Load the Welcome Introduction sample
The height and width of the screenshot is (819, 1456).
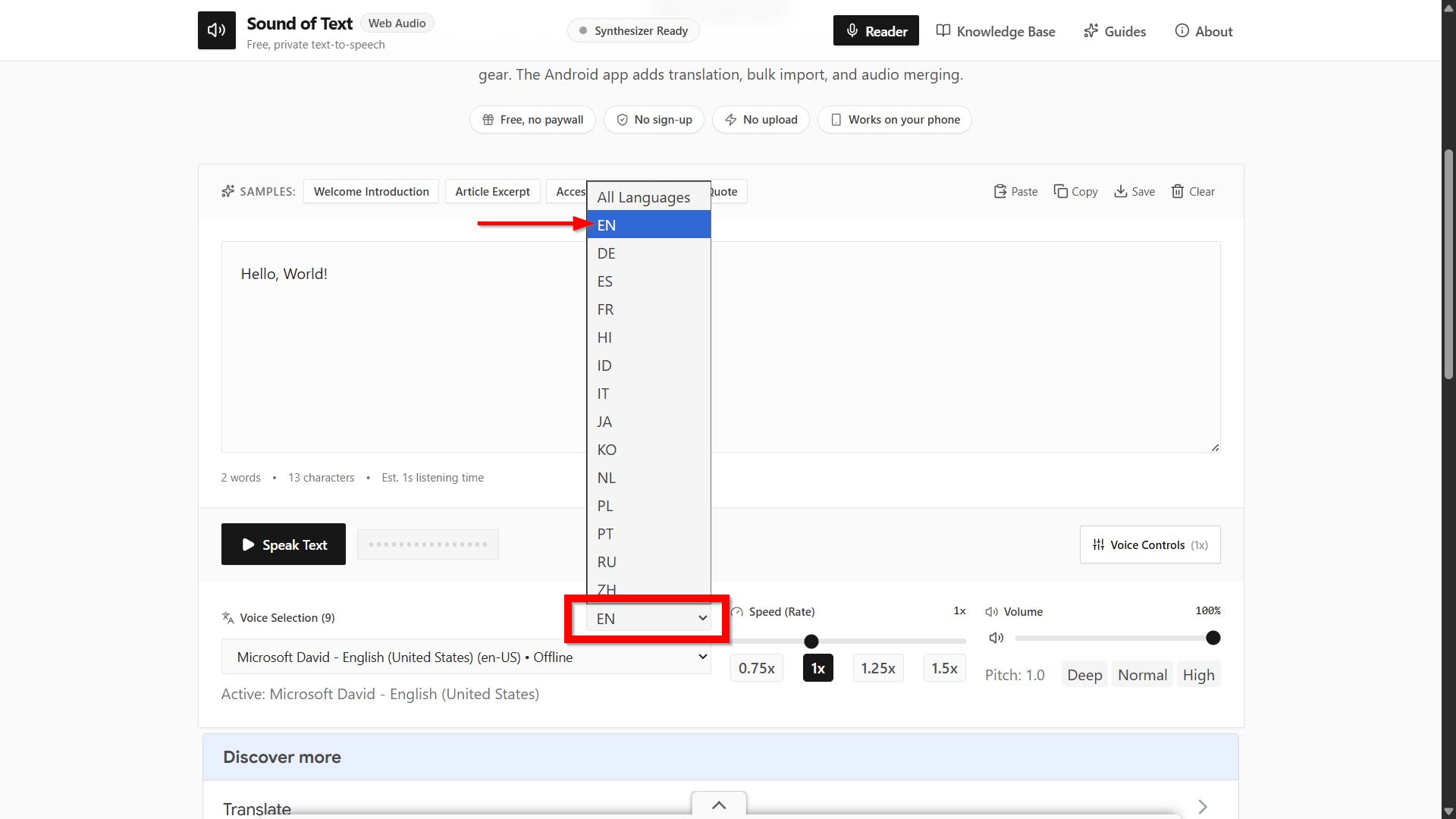pos(372,192)
